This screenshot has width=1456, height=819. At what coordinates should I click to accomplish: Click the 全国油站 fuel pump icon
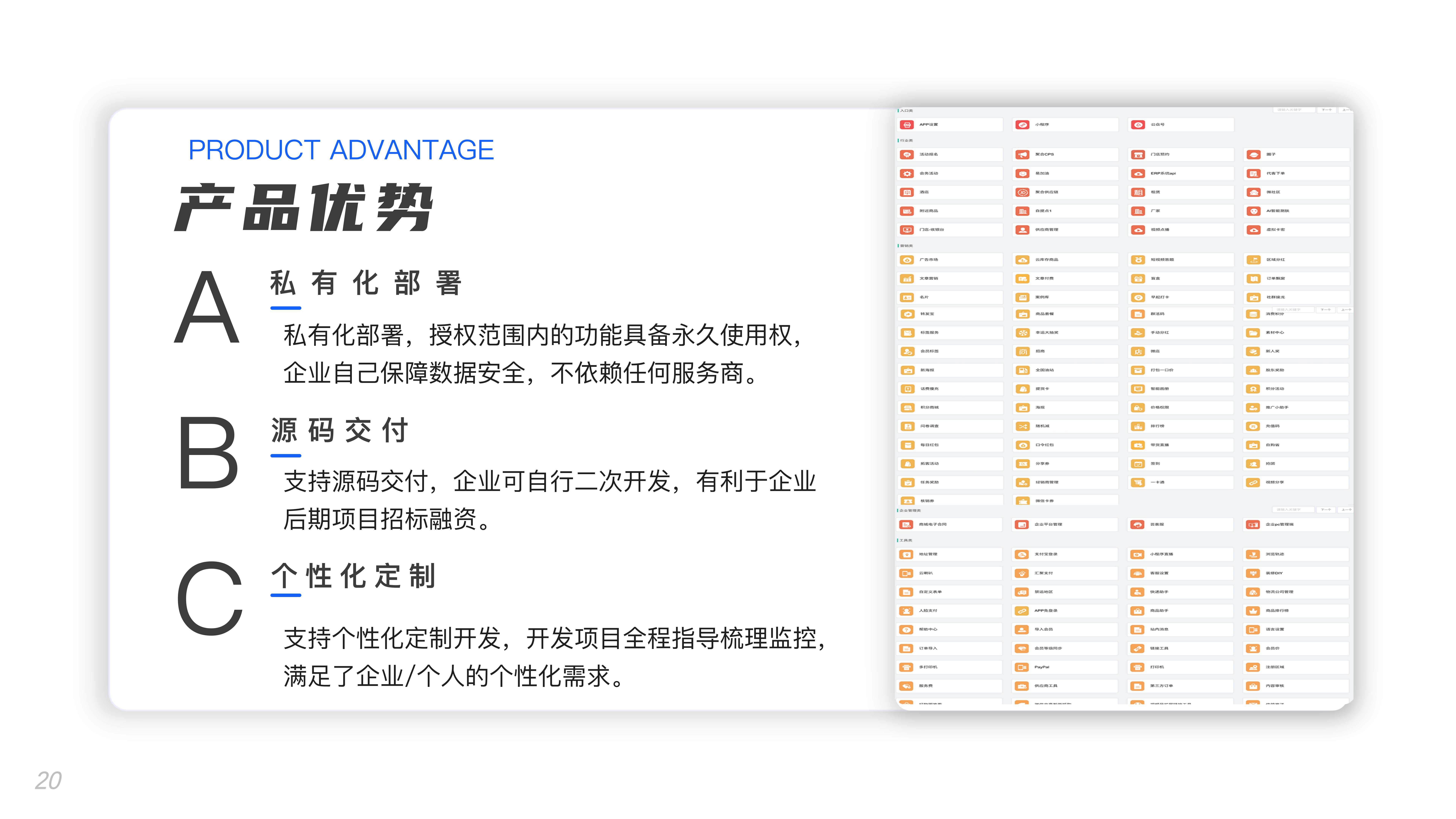tap(1022, 370)
